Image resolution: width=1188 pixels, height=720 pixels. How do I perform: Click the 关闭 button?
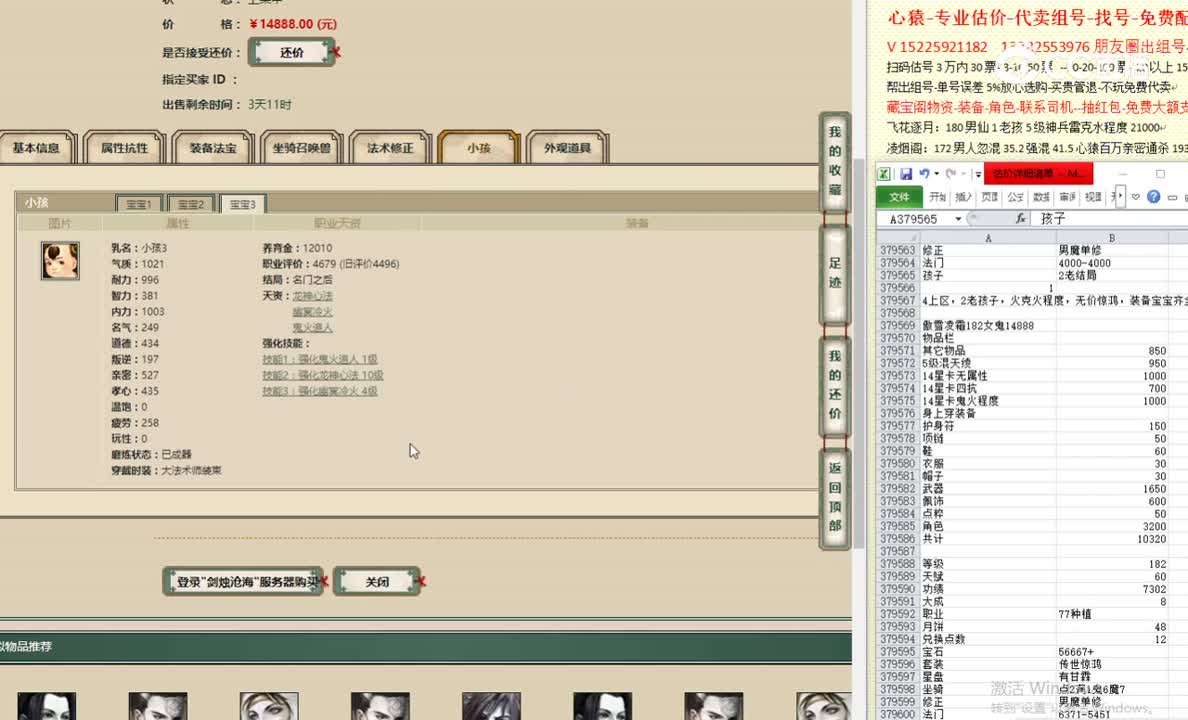(x=377, y=581)
